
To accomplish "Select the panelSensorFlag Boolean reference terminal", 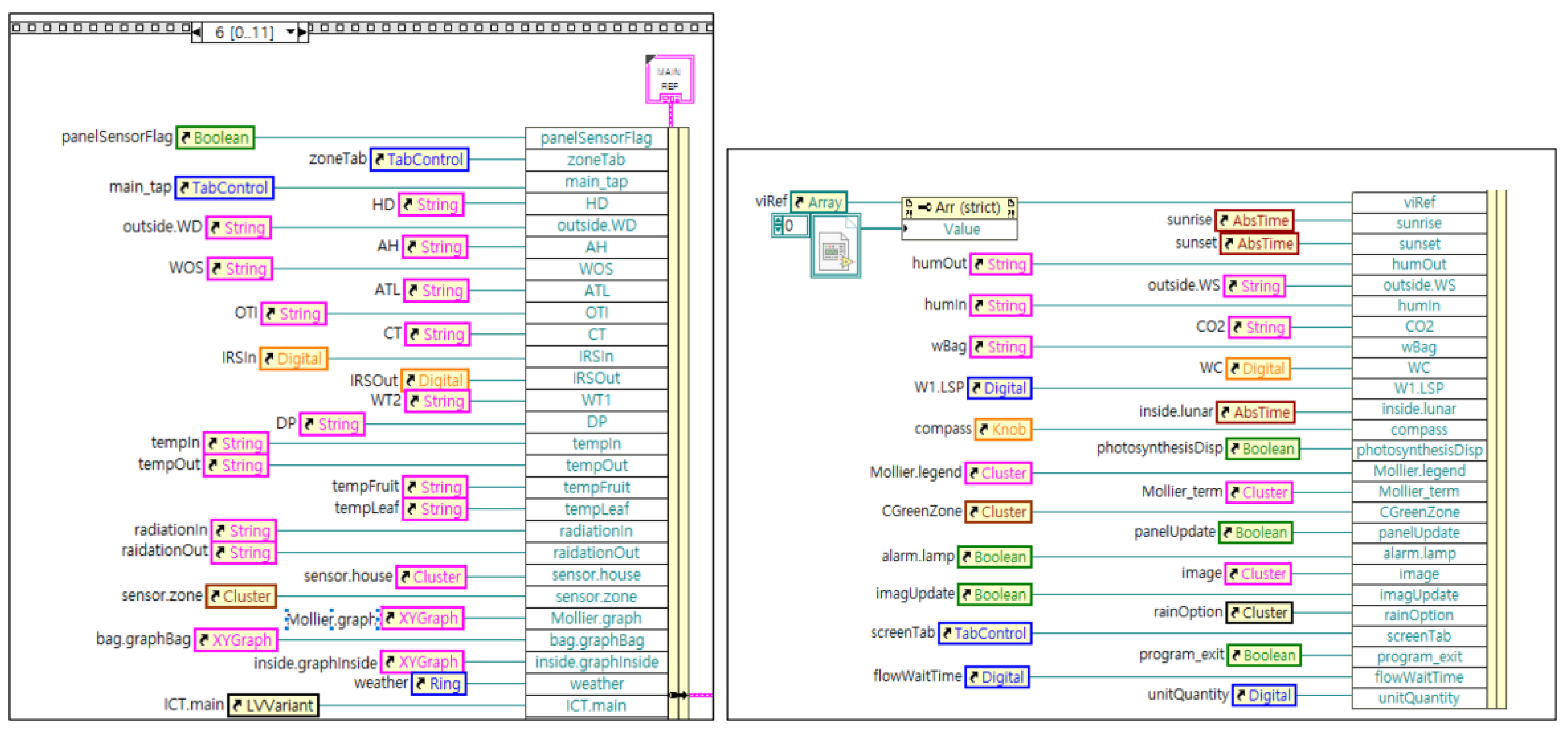I will click(x=216, y=138).
